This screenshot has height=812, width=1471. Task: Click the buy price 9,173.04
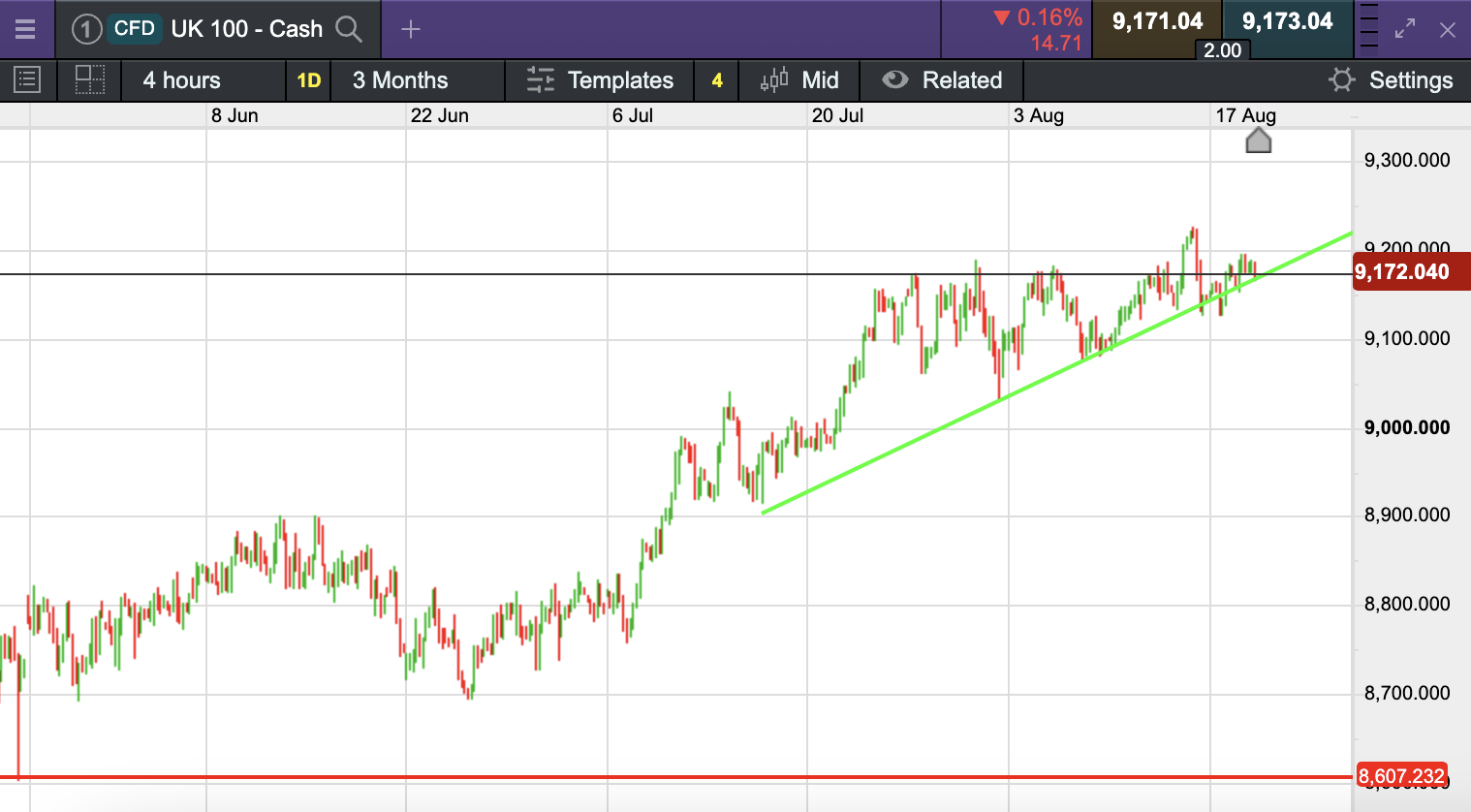(1288, 21)
